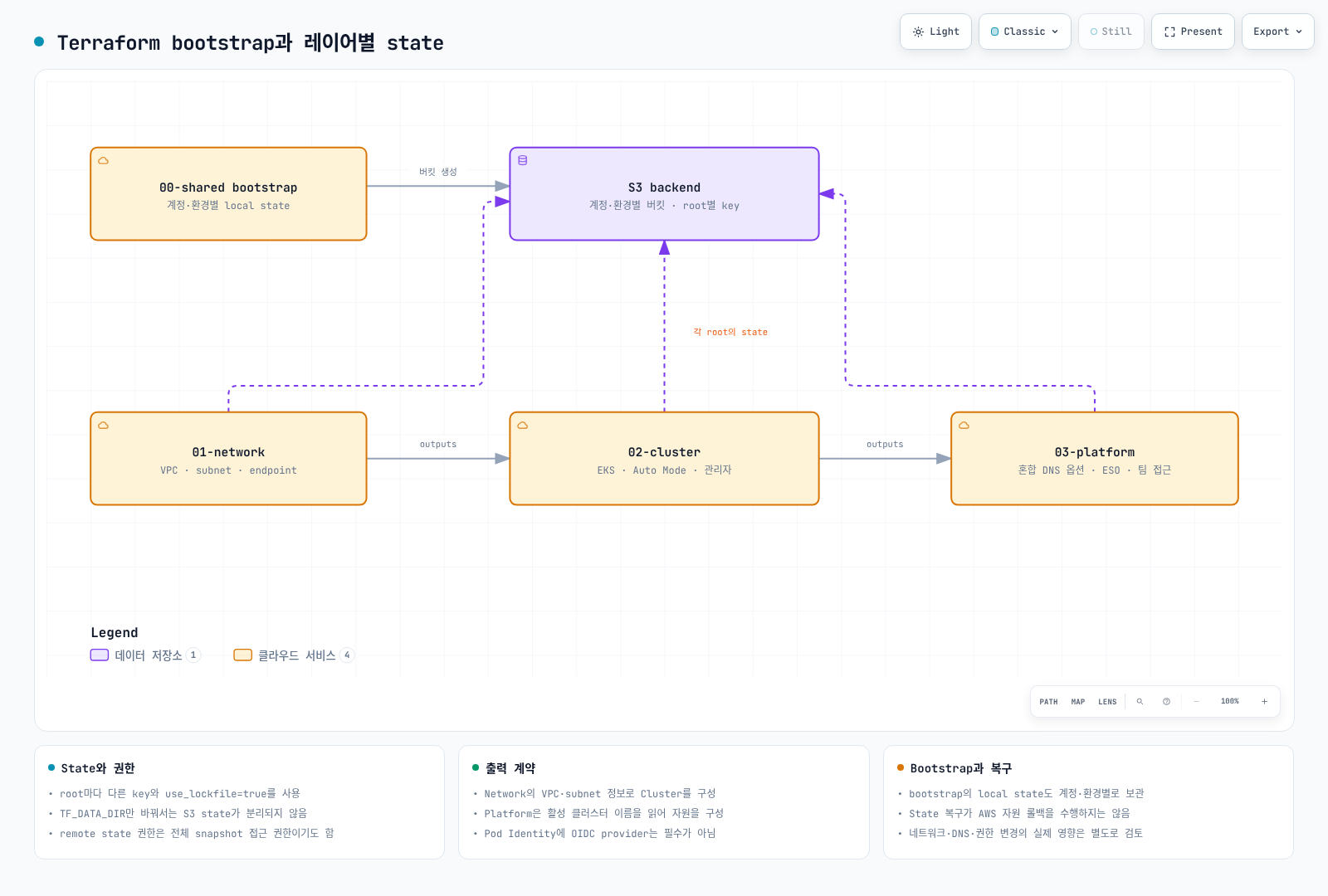Image resolution: width=1328 pixels, height=896 pixels.
Task: Click the legend count badge '4'
Action: (x=347, y=655)
